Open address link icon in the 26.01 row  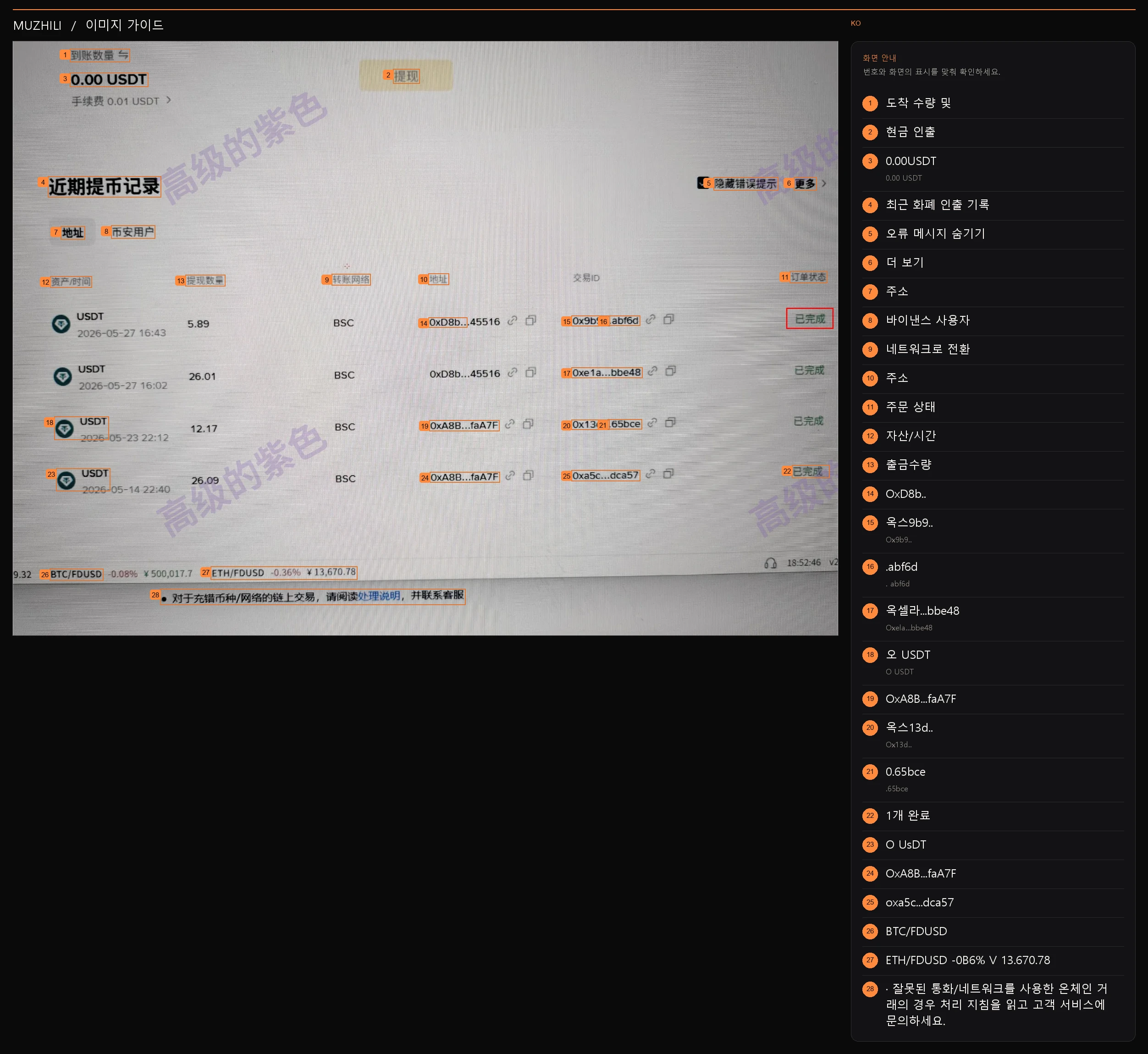click(x=512, y=372)
